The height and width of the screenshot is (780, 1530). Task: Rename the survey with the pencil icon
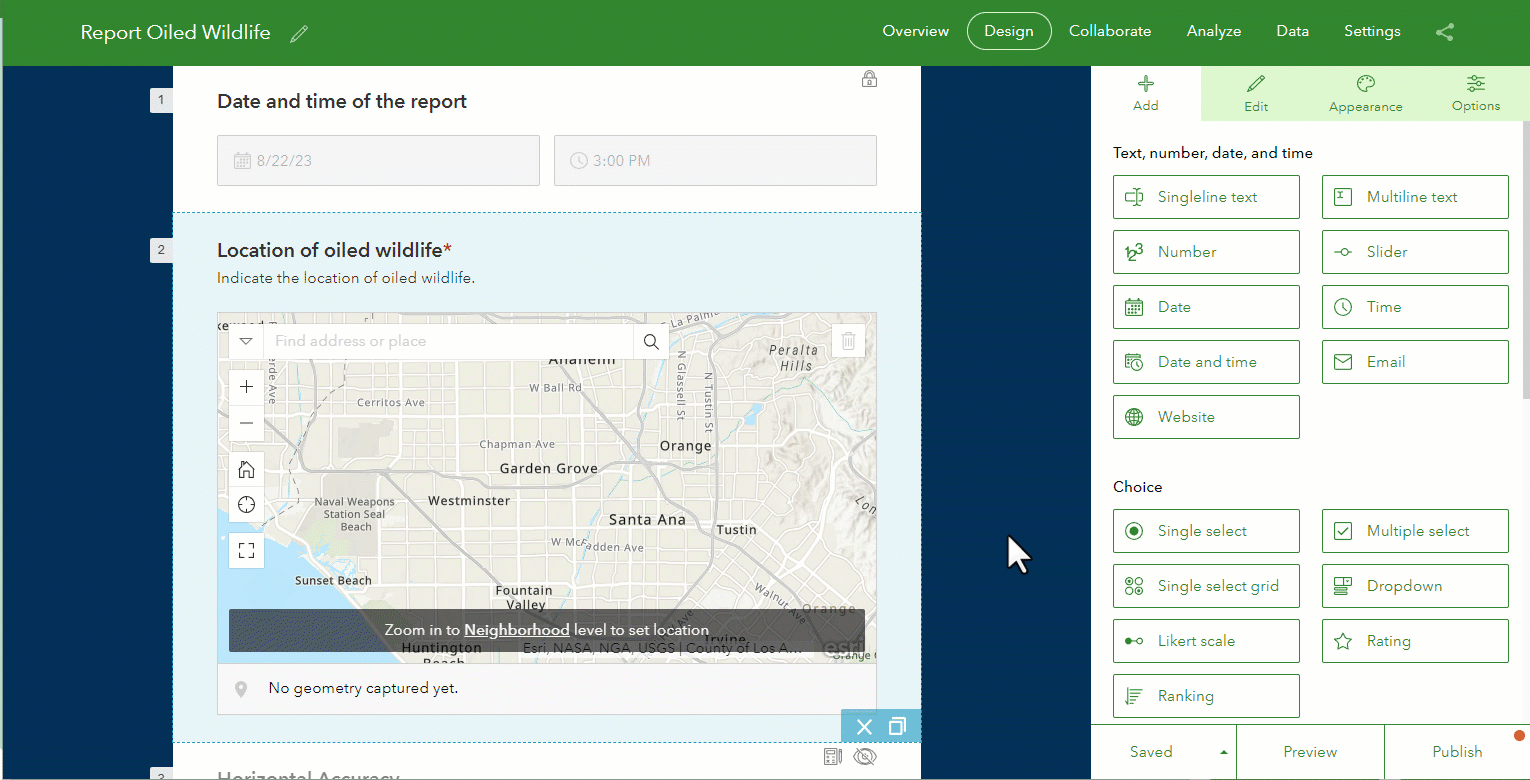coord(298,33)
